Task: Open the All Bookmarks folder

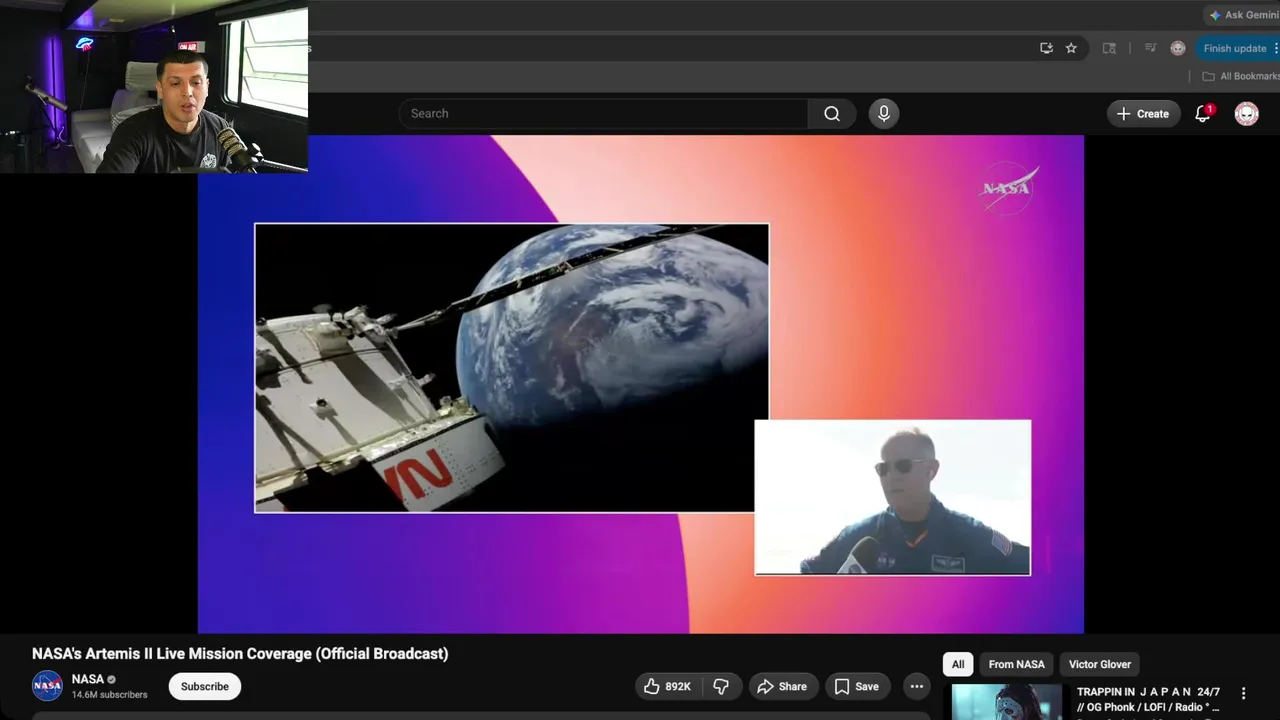Action: 1240,76
